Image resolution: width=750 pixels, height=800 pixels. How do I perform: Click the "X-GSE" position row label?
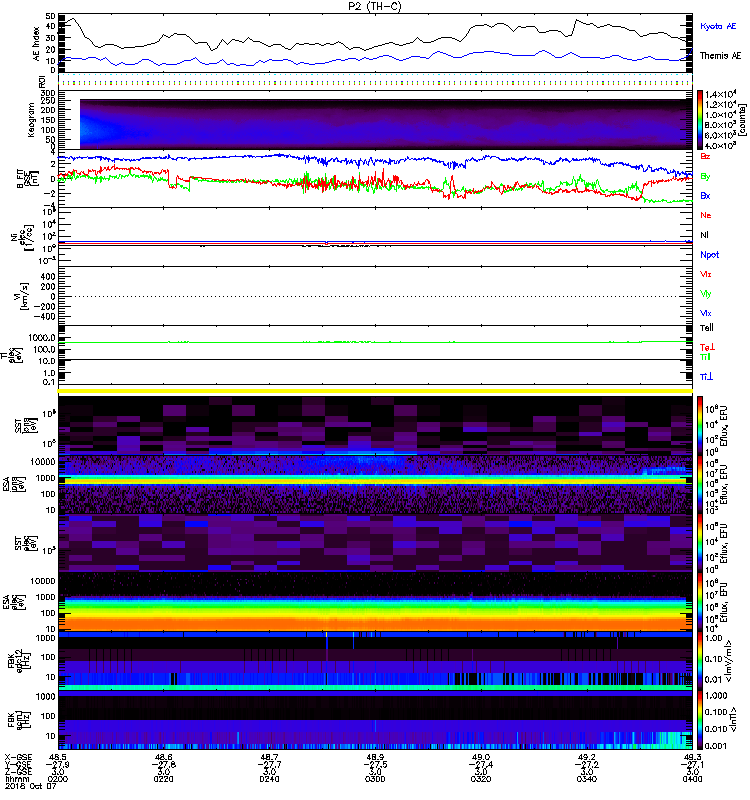pos(17,757)
